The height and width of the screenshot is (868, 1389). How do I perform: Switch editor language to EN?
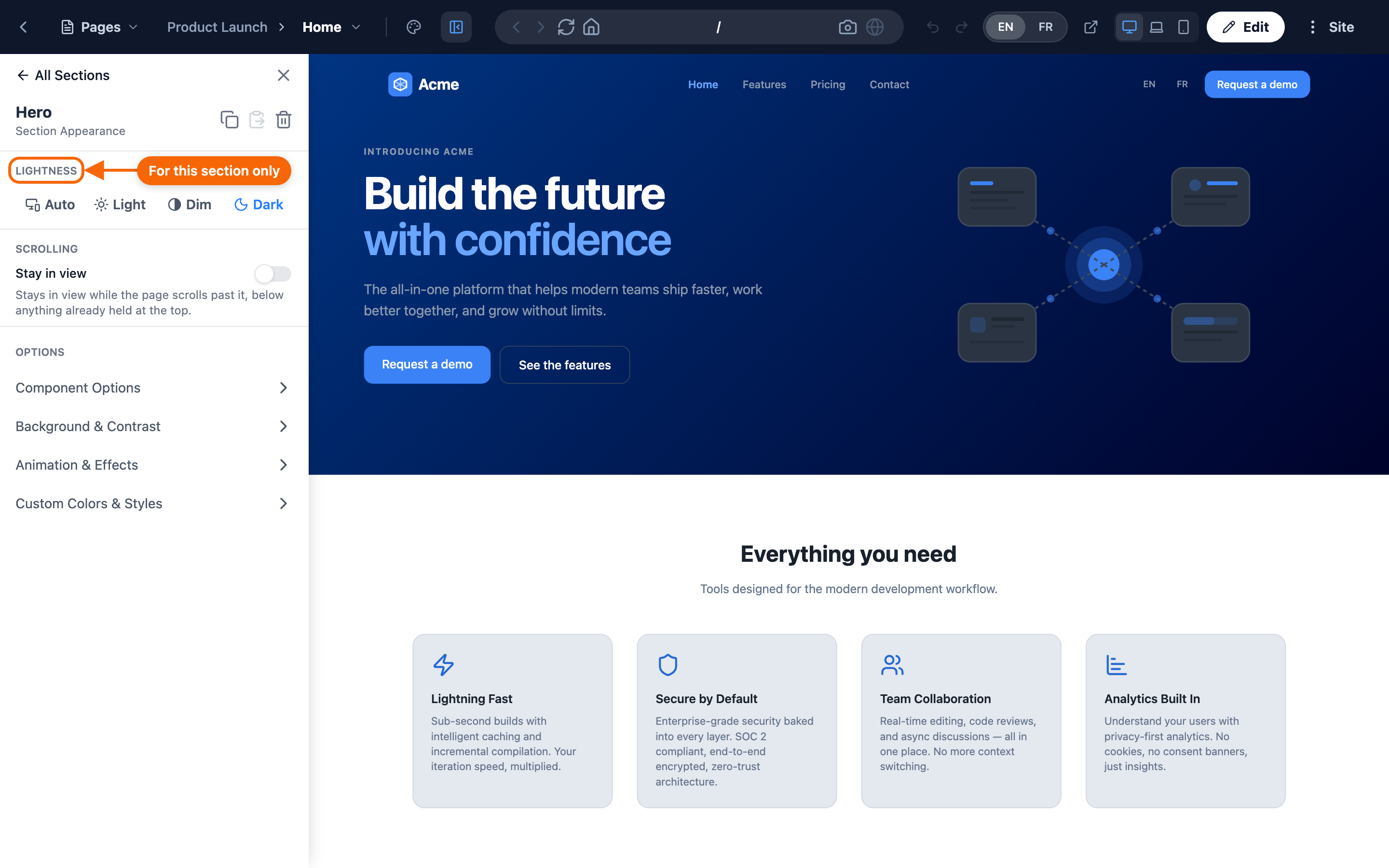1005,27
